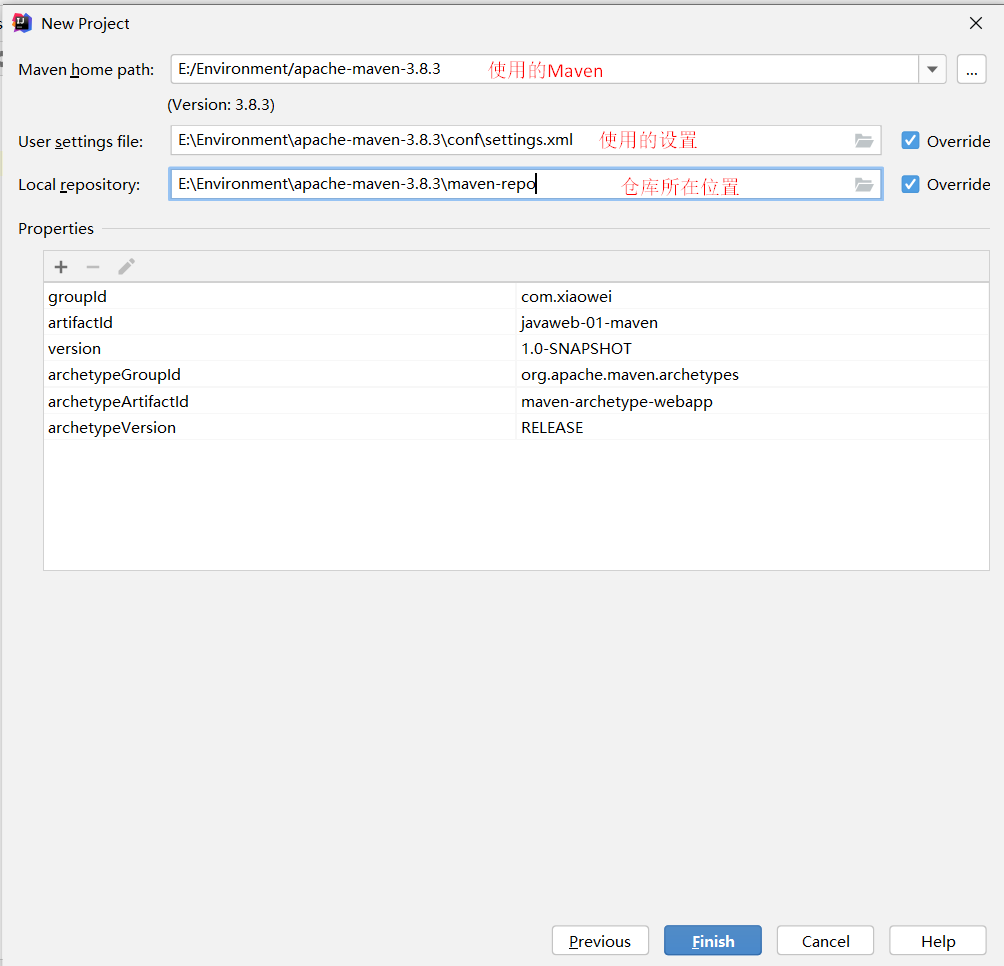Select the archetypeVersion property row
The width and height of the screenshot is (1004, 966).
(516, 428)
